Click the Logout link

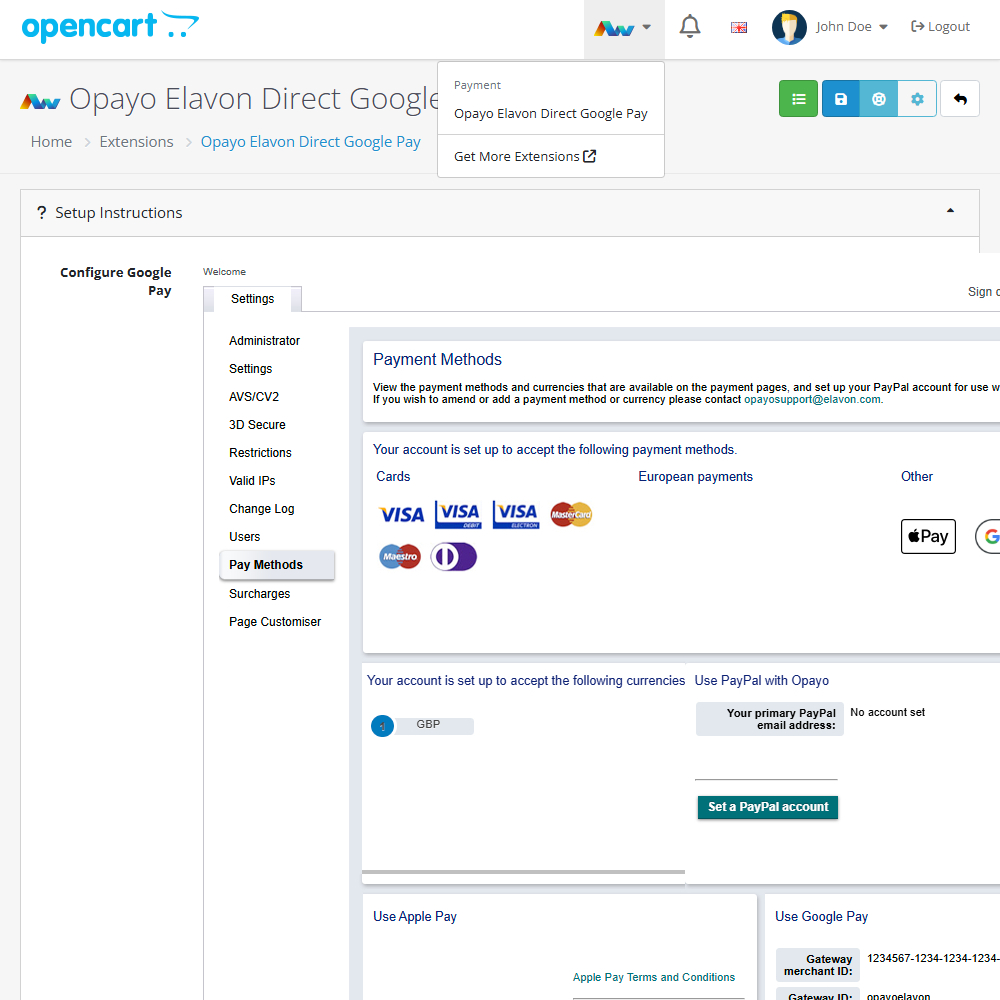coord(940,27)
